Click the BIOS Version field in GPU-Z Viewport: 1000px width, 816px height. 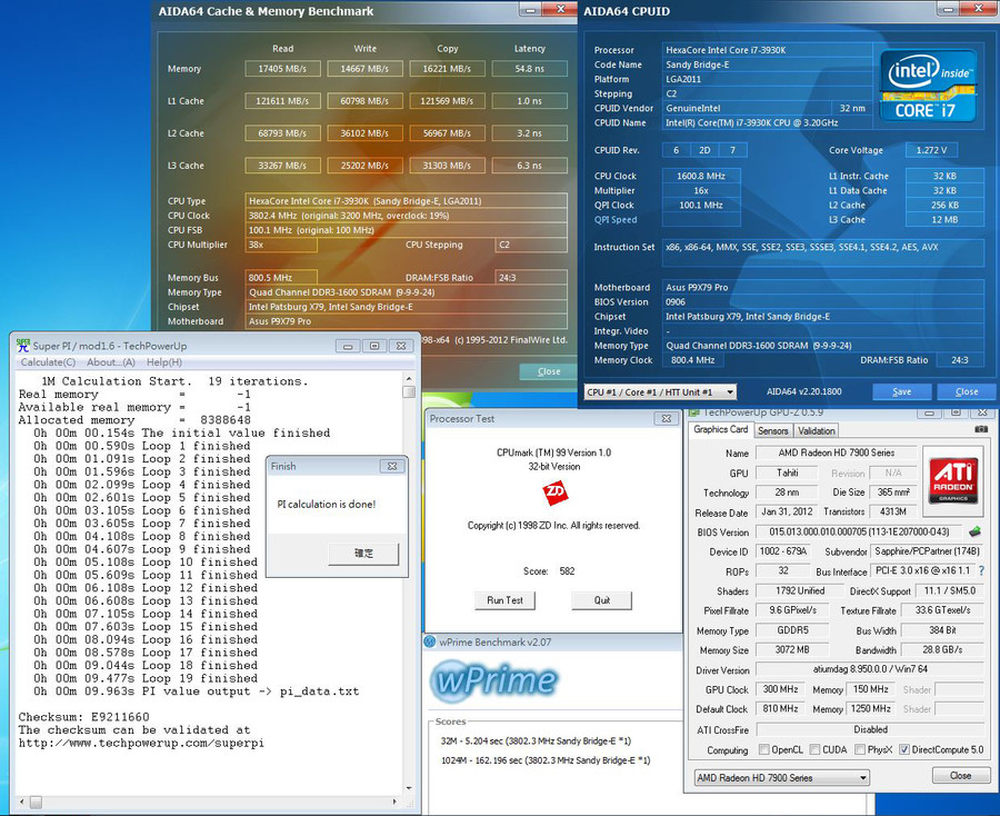click(859, 532)
